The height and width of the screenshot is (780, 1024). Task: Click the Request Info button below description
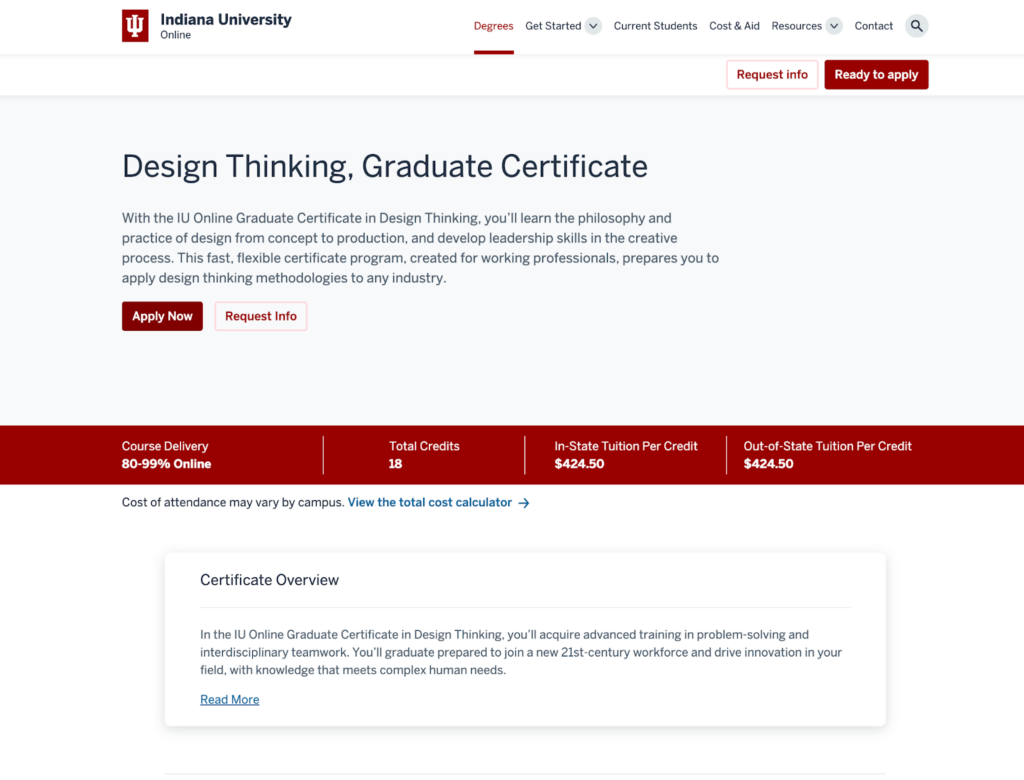[x=261, y=316]
